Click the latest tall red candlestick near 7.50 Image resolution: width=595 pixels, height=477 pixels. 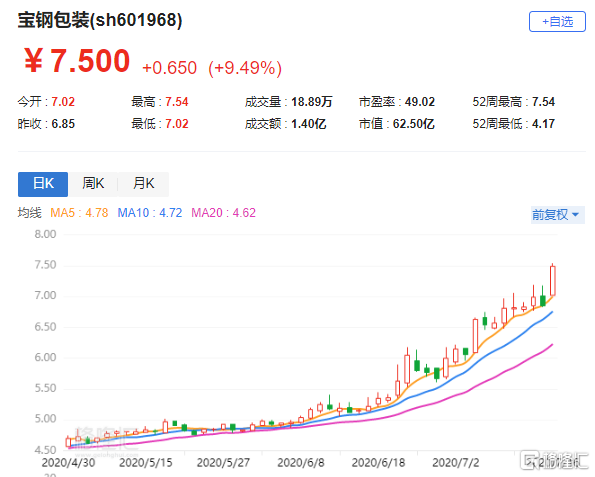(552, 281)
